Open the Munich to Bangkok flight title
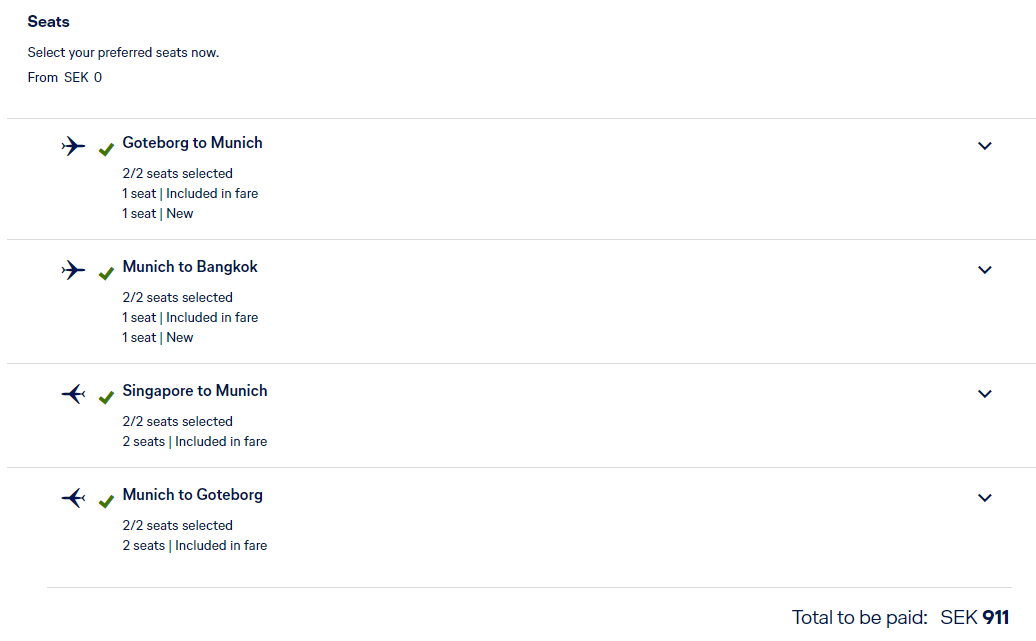1036x641 pixels. pos(190,267)
